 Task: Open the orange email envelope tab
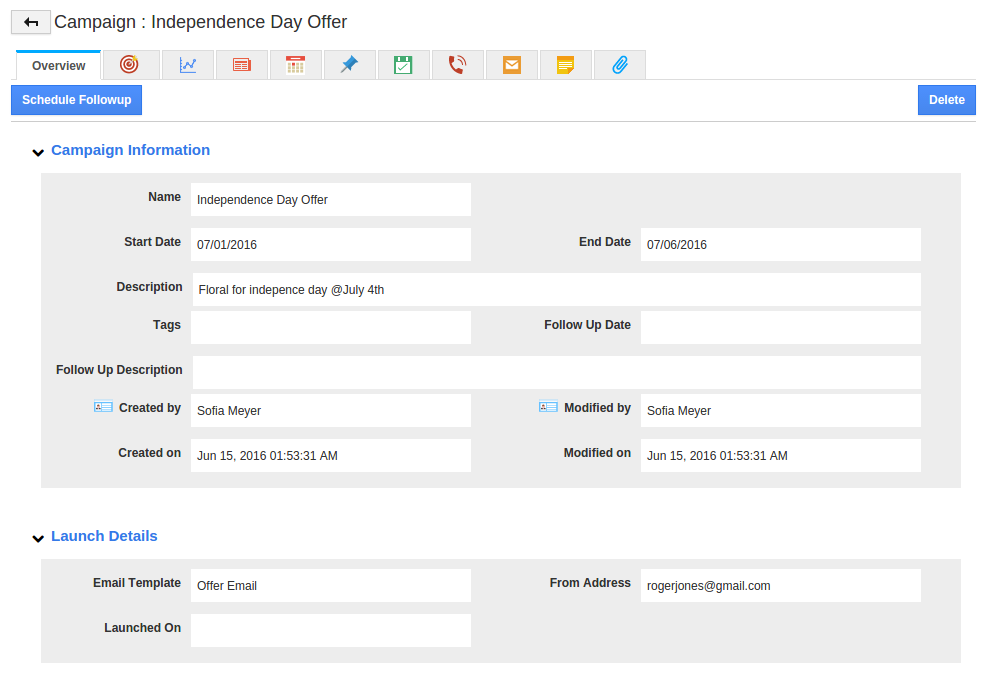pos(512,65)
